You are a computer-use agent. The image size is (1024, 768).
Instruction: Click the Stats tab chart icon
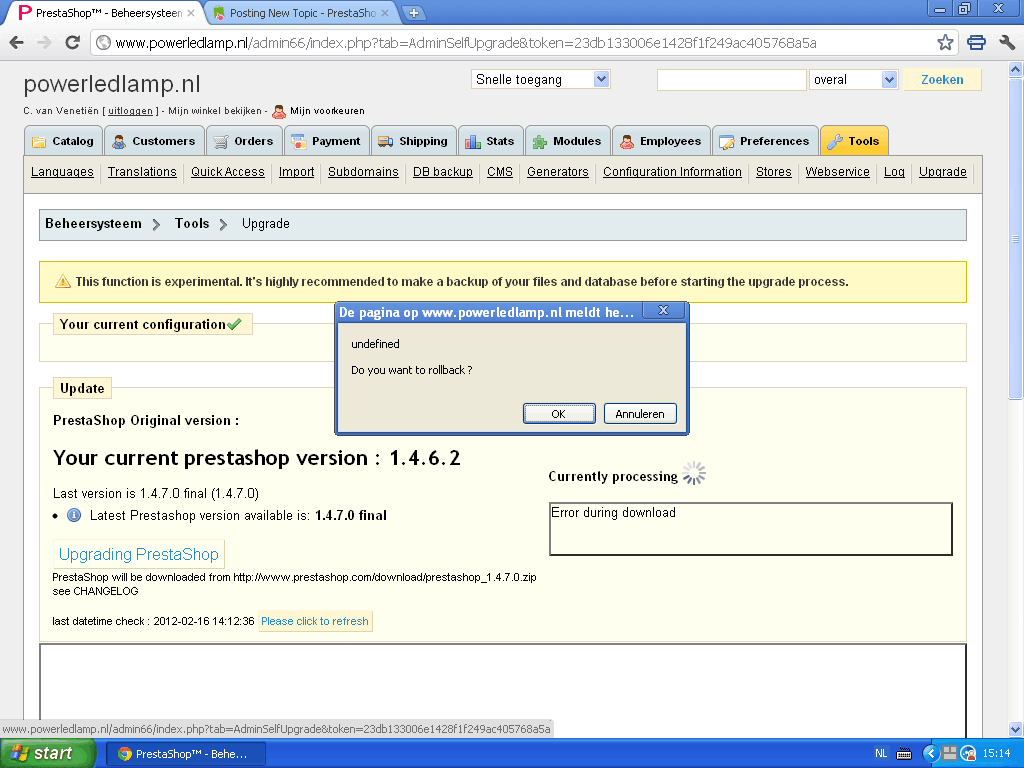[x=473, y=142]
